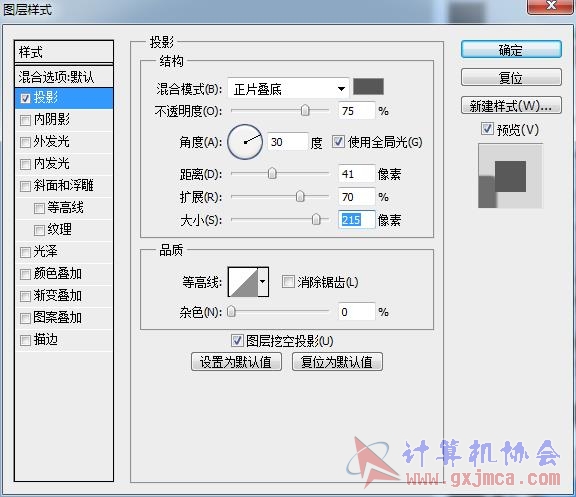Screen dimensions: 576x497
Task: Open the 混合模式 dropdown
Action: tap(288, 89)
